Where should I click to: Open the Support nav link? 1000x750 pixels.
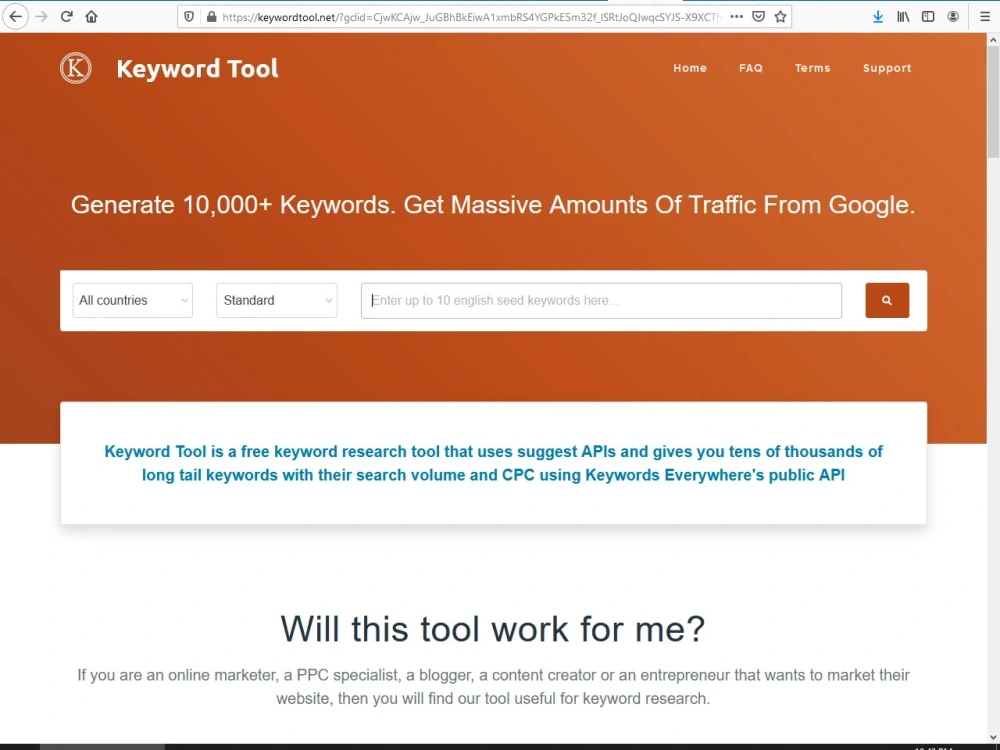[x=887, y=68]
